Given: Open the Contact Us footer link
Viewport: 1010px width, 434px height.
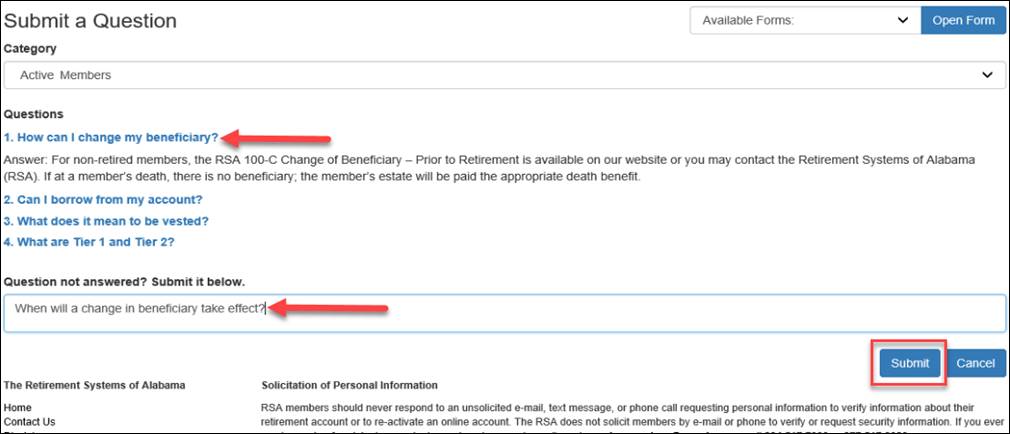Looking at the screenshot, I should click(30, 422).
